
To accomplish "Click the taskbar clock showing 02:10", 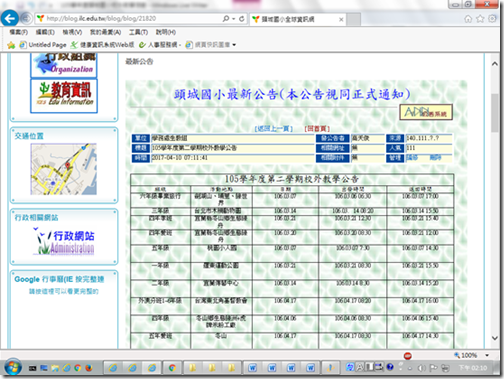I will [x=472, y=368].
